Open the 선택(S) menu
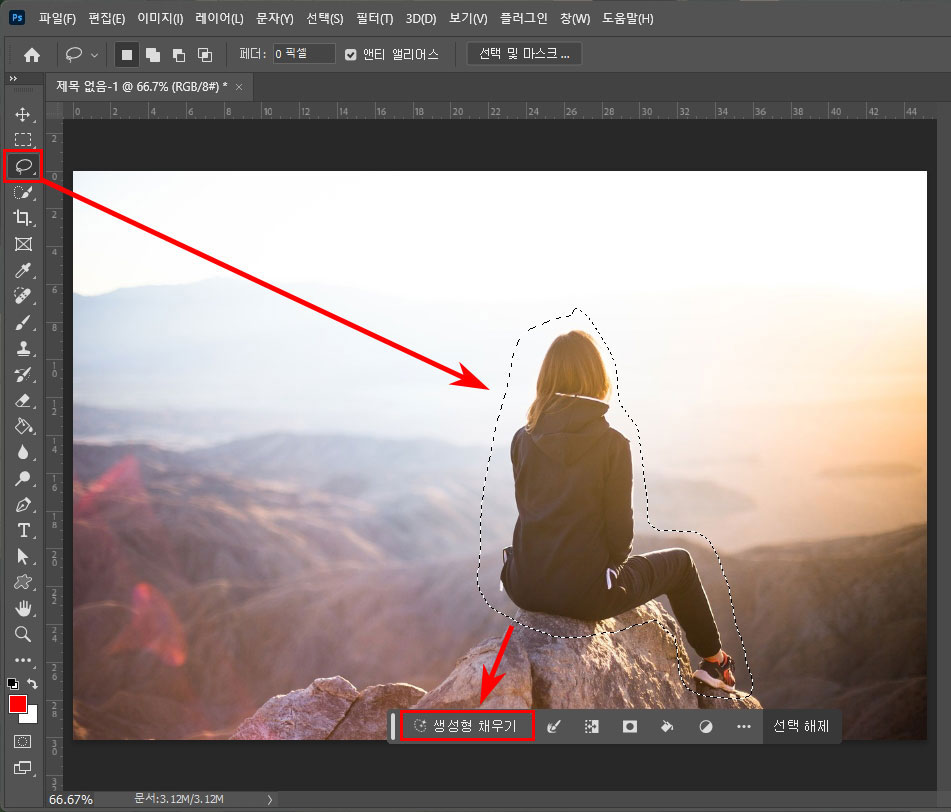 coord(324,19)
